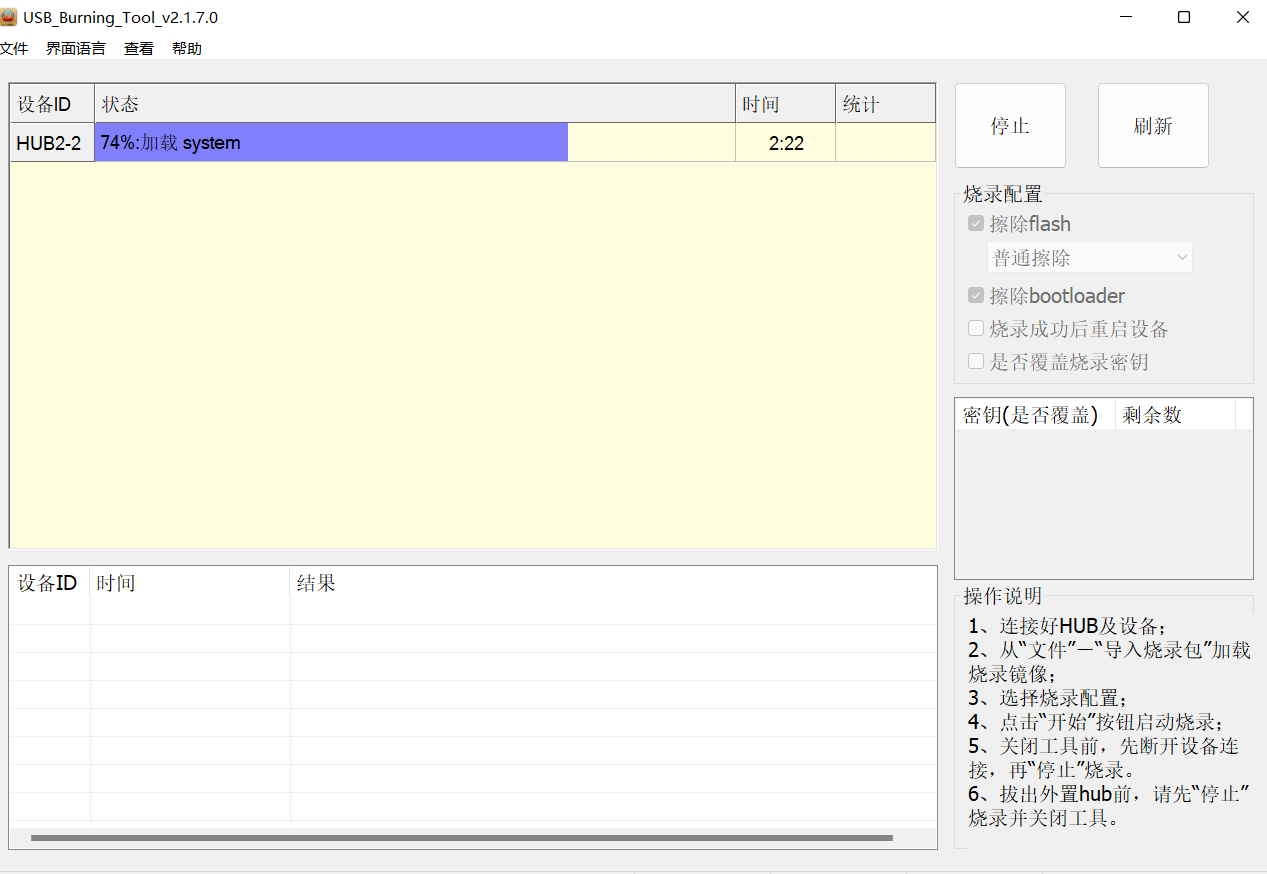The height and width of the screenshot is (874, 1267).
Task: Toggle the 擦除flash checkbox
Action: 976,223
